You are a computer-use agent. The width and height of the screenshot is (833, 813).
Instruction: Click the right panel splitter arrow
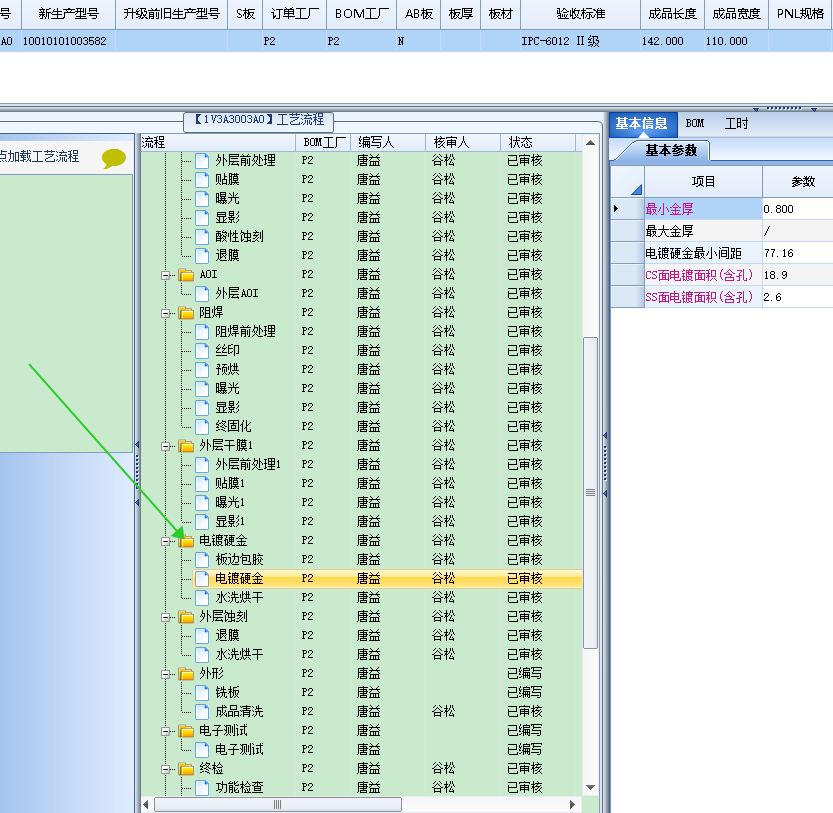pos(605,436)
